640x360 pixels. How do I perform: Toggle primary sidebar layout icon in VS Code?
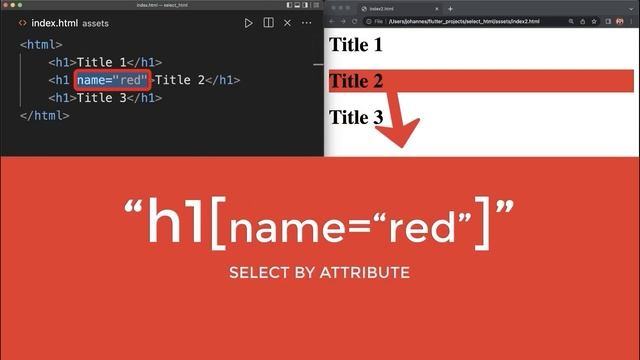point(289,5)
